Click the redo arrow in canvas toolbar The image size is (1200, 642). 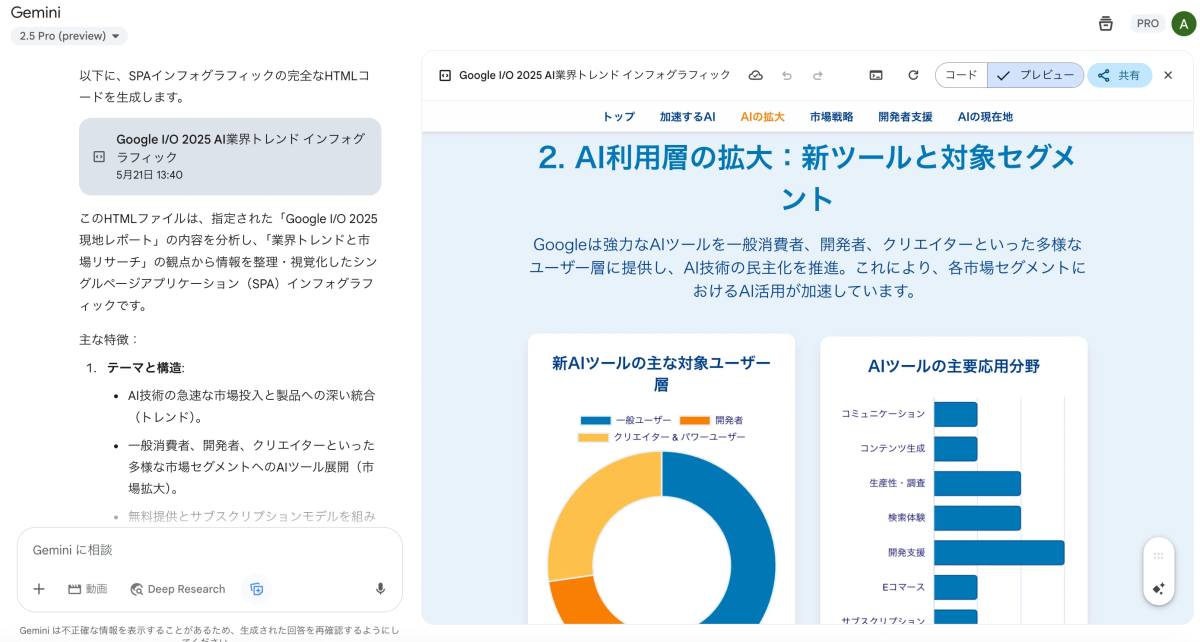point(817,75)
